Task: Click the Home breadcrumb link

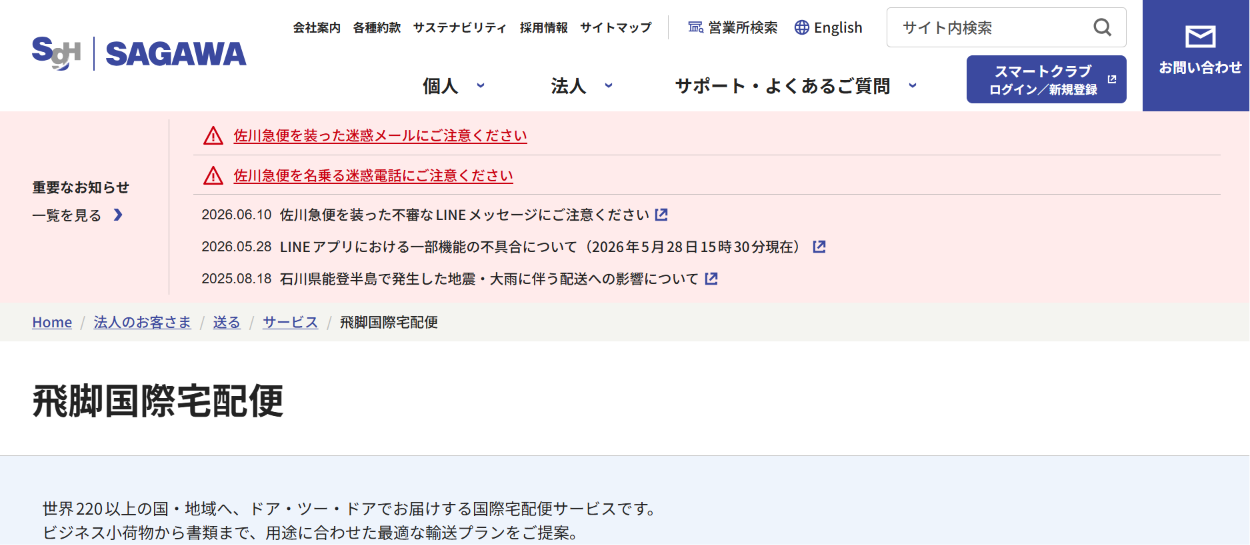Action: (x=52, y=322)
